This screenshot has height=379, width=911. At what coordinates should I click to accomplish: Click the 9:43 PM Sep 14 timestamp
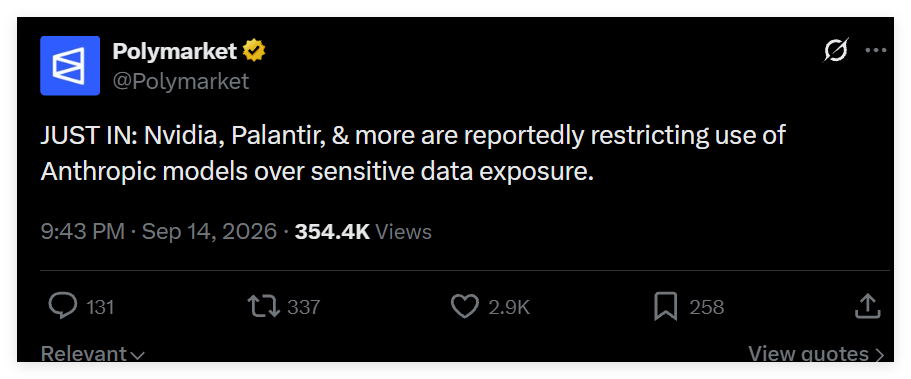tap(159, 232)
